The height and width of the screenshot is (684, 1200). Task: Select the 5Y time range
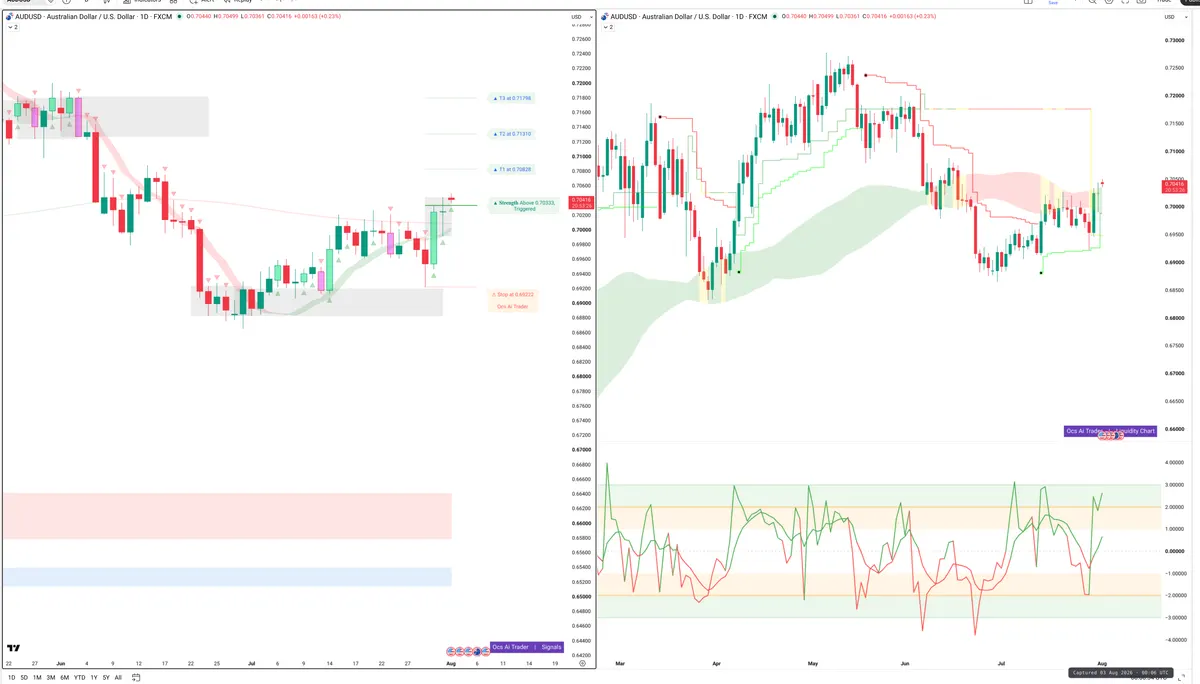click(x=106, y=677)
